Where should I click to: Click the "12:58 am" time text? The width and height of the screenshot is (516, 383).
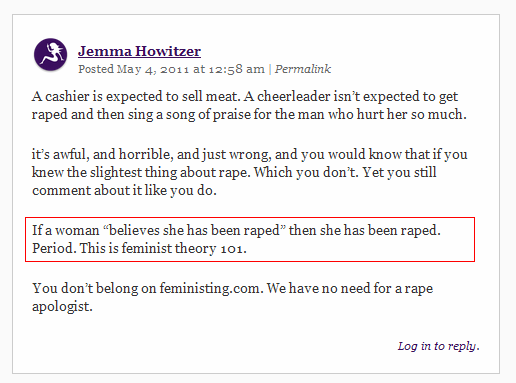pos(237,69)
